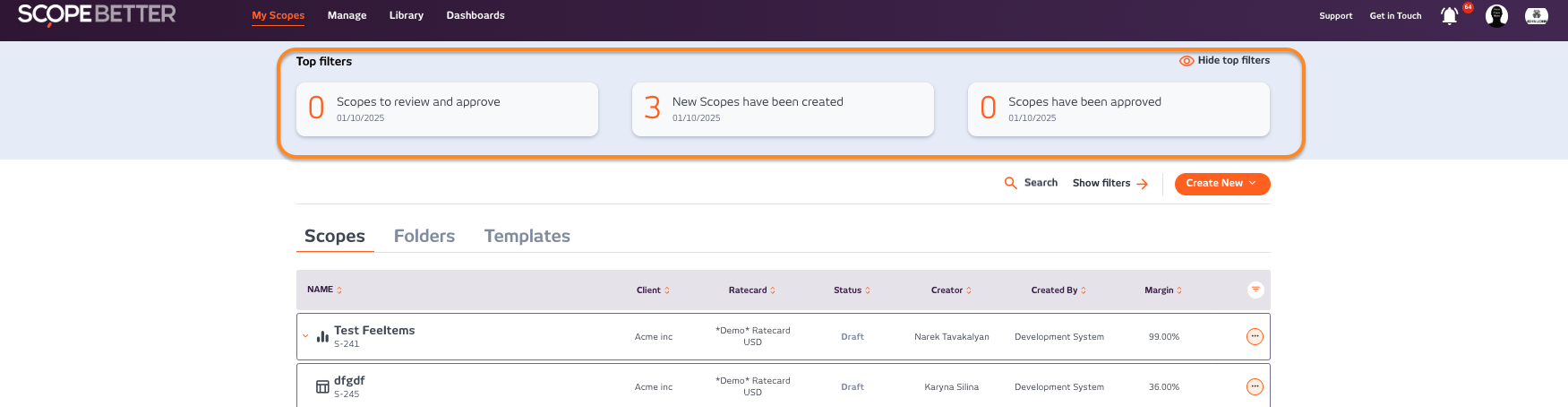
Task: Open the Dashboards menu
Action: tap(476, 16)
